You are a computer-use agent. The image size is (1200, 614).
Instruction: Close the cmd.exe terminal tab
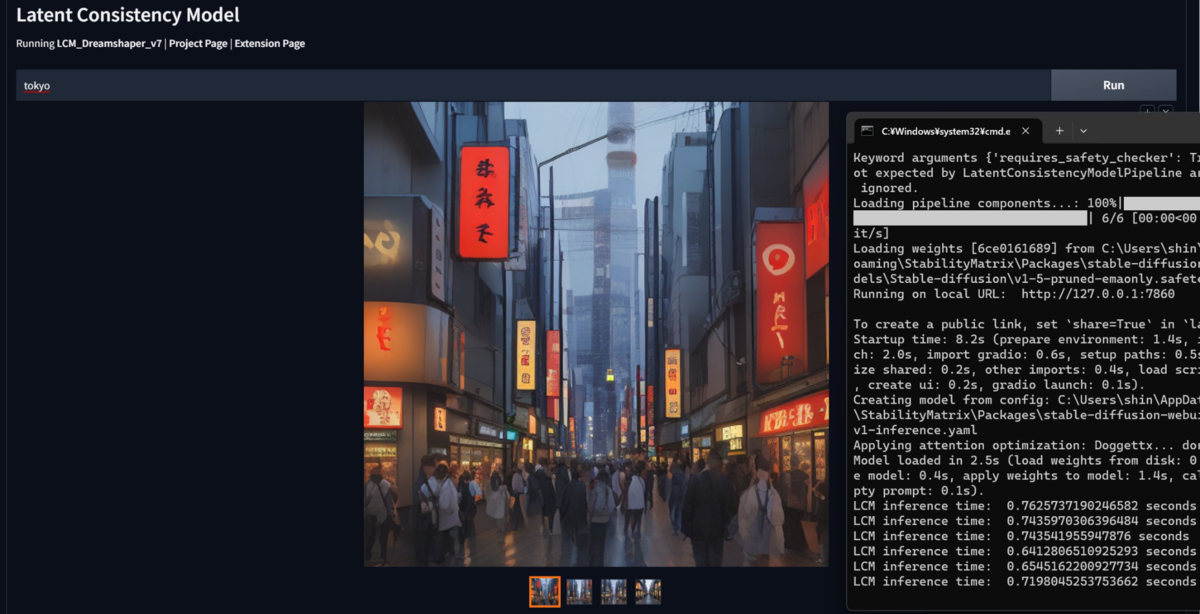1027,131
